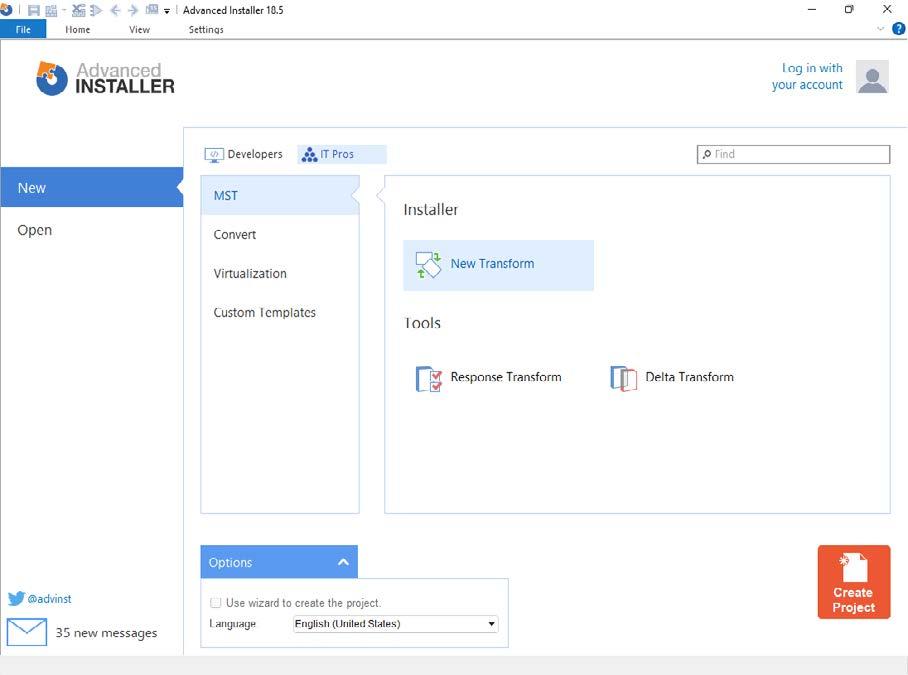Click the Advanced Installer app icon in title bar
Viewport: 908px width, 675px height.
[6, 10]
